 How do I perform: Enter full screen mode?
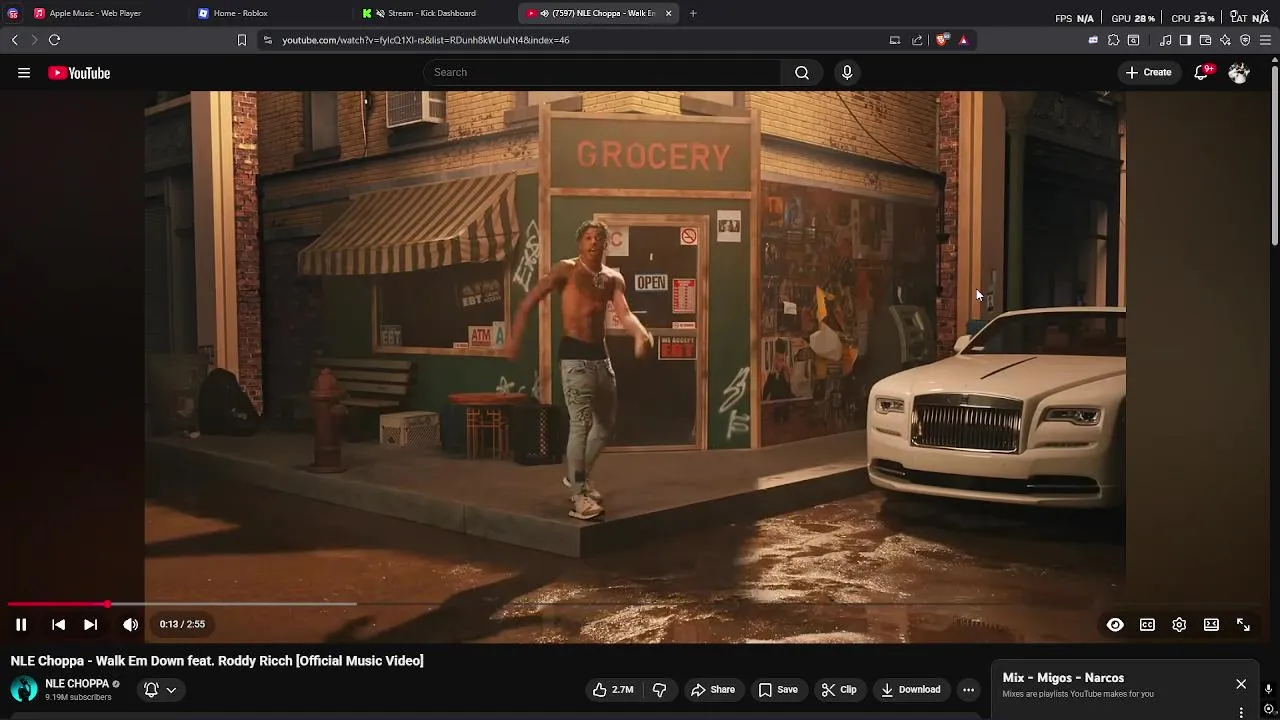point(1243,624)
